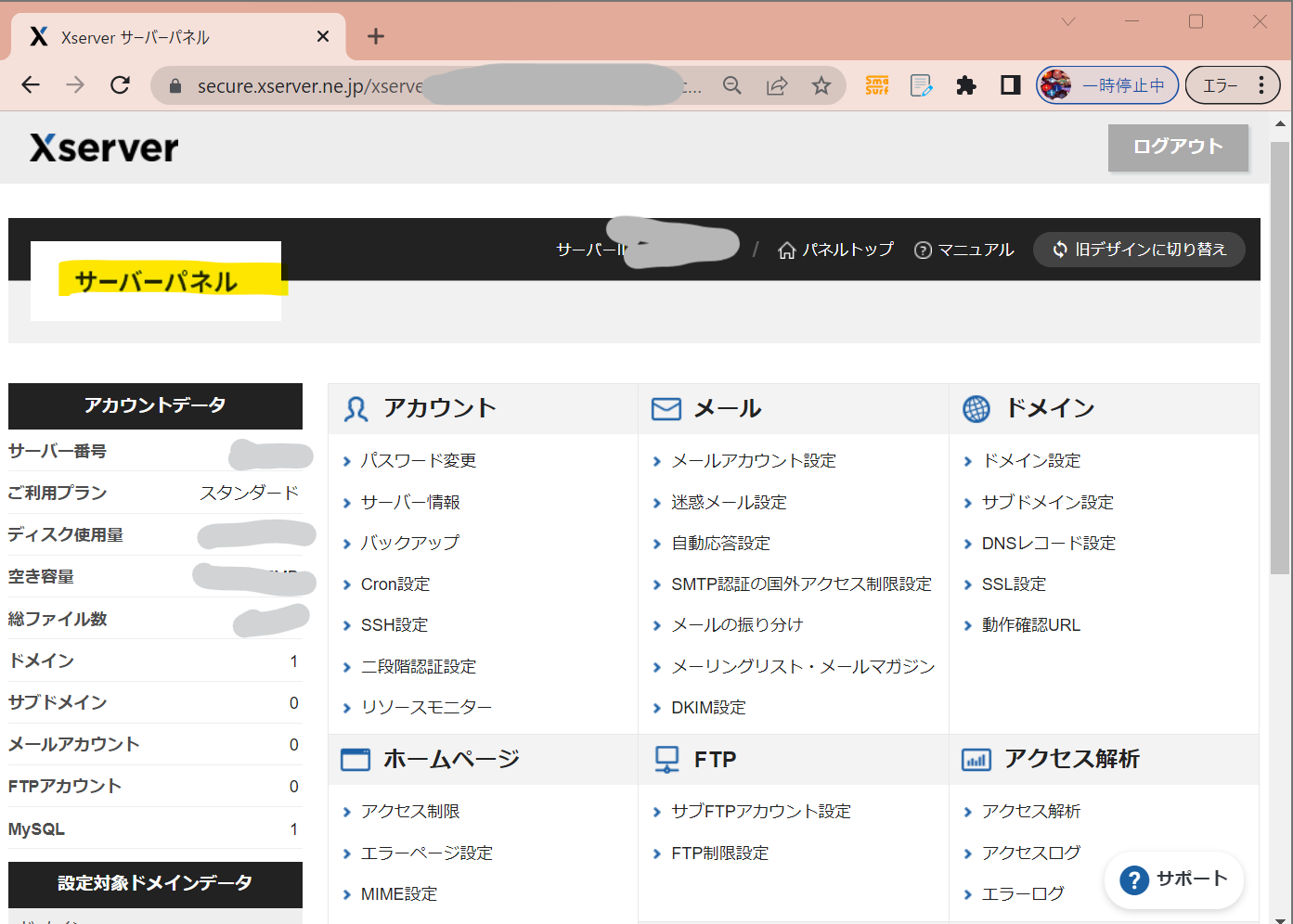The image size is (1293, 924).
Task: Open the サポート help button
Action: pos(1173,879)
